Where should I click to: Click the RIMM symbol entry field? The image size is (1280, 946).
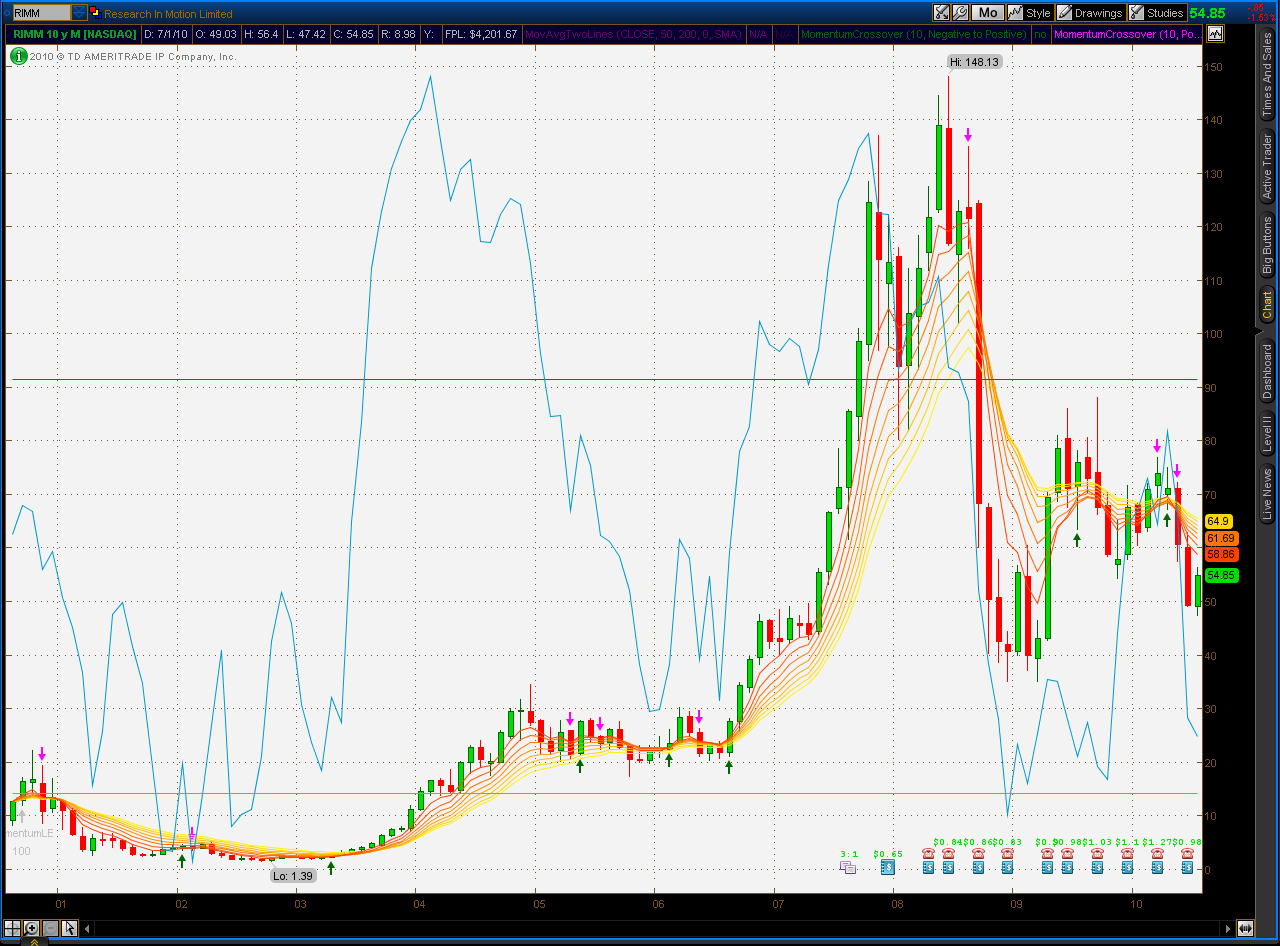point(40,13)
